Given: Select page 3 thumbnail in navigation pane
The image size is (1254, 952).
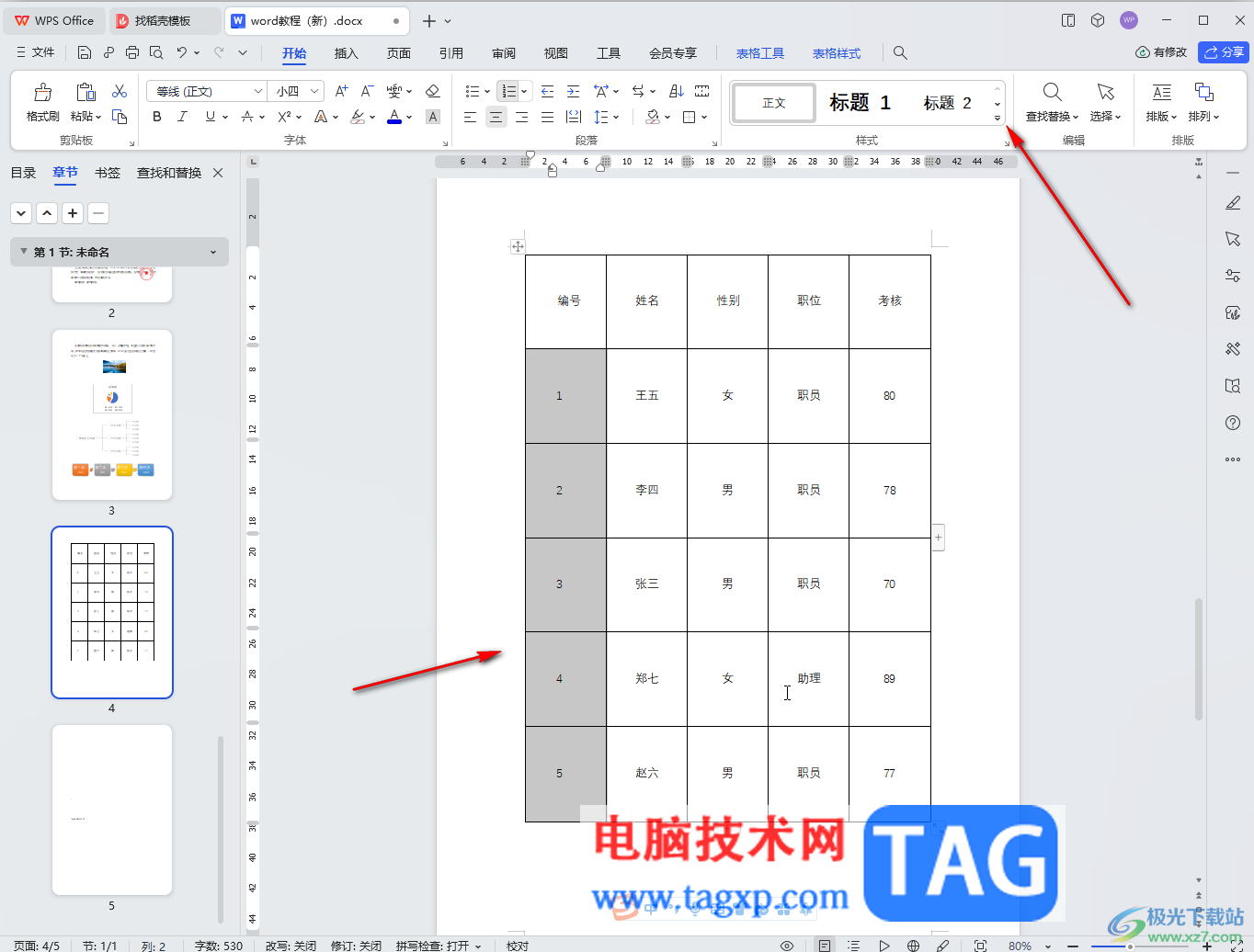Looking at the screenshot, I should pyautogui.click(x=112, y=414).
